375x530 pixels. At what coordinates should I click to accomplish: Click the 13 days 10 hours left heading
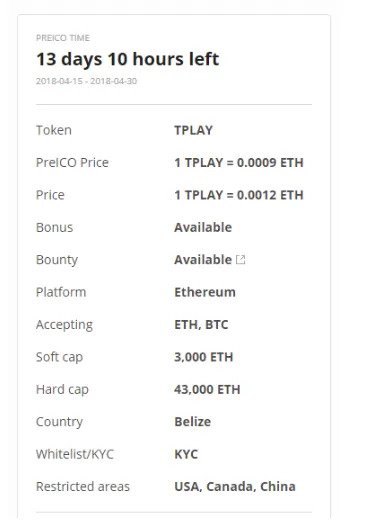point(128,59)
